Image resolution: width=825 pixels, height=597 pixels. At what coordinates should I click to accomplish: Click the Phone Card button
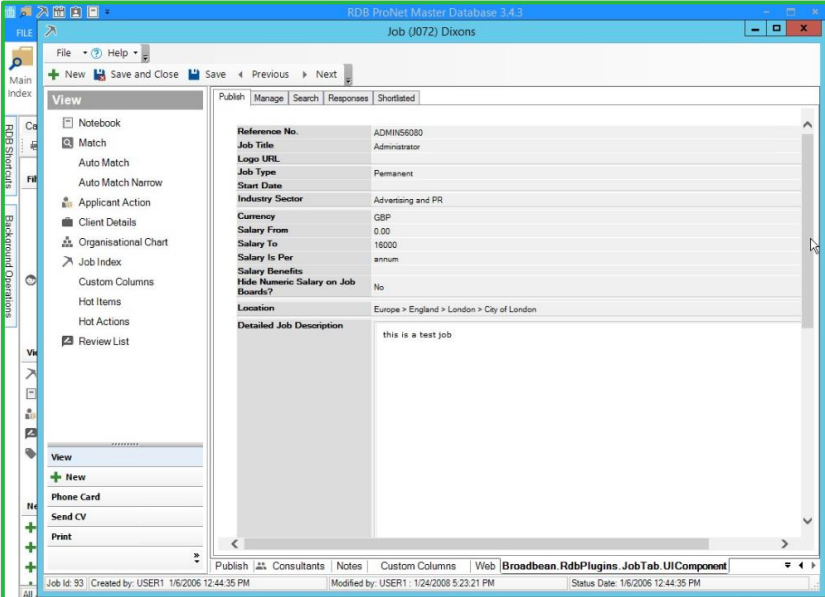[x=125, y=497]
